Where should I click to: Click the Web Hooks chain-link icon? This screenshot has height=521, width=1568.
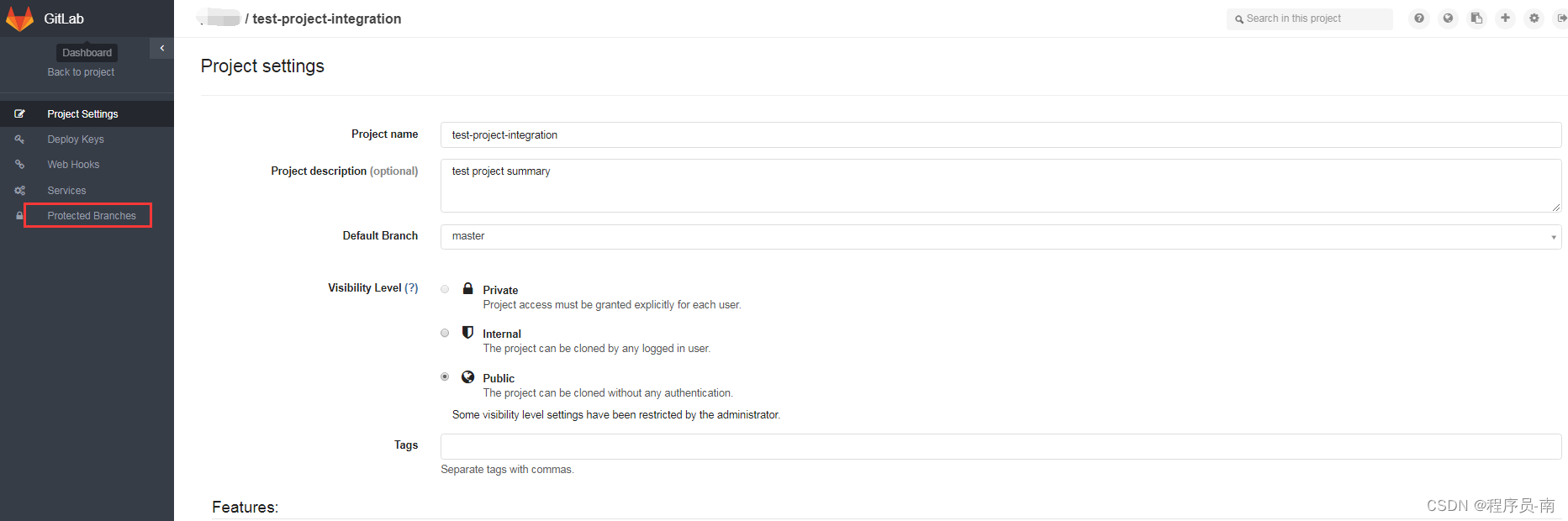point(19,164)
